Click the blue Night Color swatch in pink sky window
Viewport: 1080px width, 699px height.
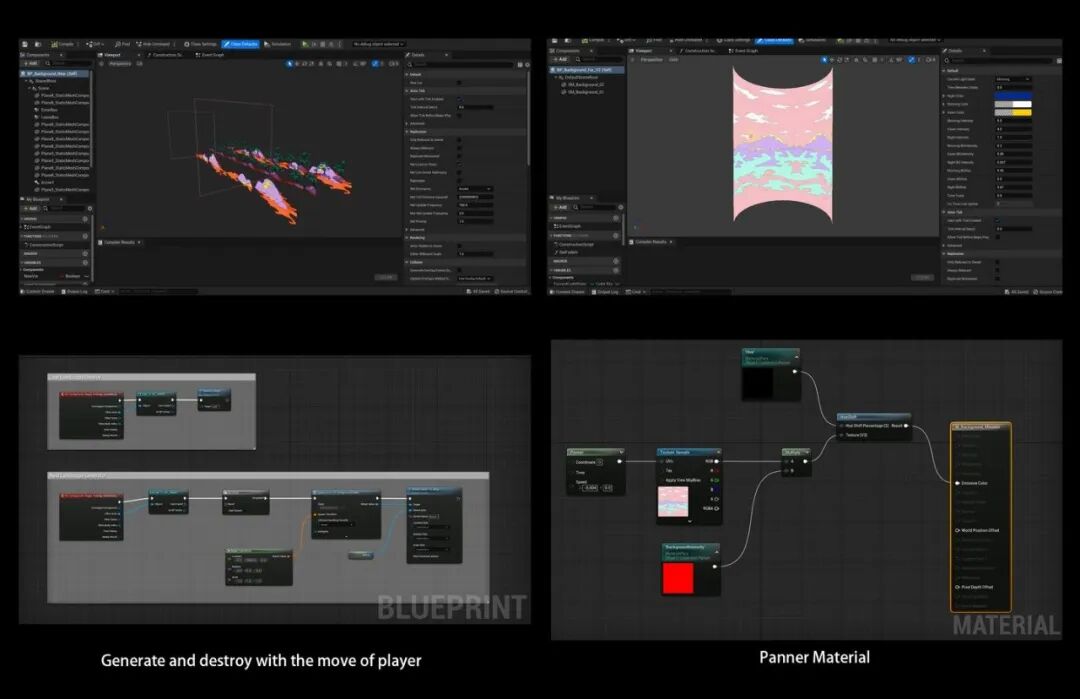tap(1013, 96)
